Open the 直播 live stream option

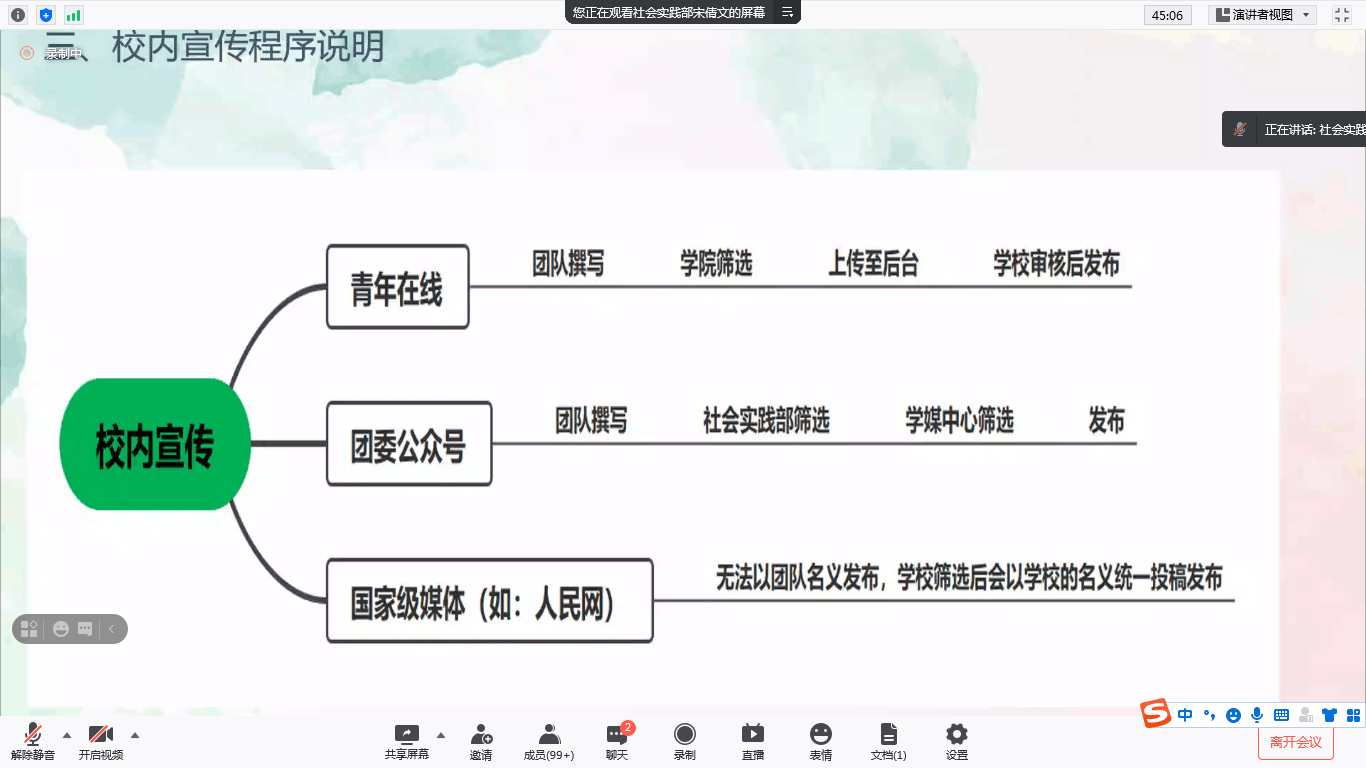753,741
